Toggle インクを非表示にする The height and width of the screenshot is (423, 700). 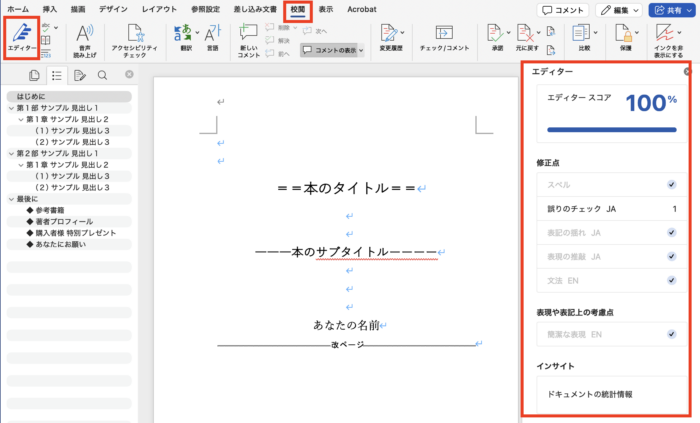click(668, 41)
